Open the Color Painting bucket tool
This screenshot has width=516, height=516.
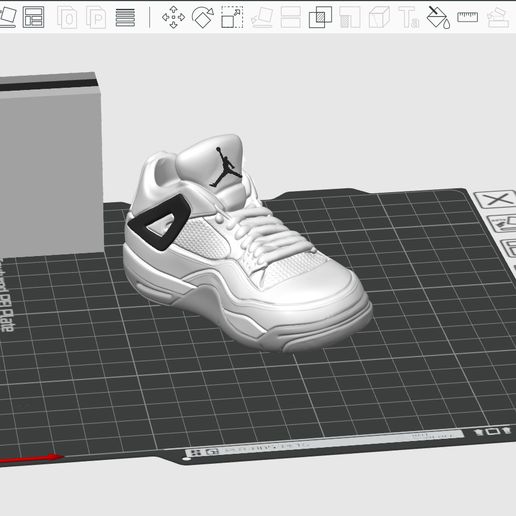coord(438,17)
